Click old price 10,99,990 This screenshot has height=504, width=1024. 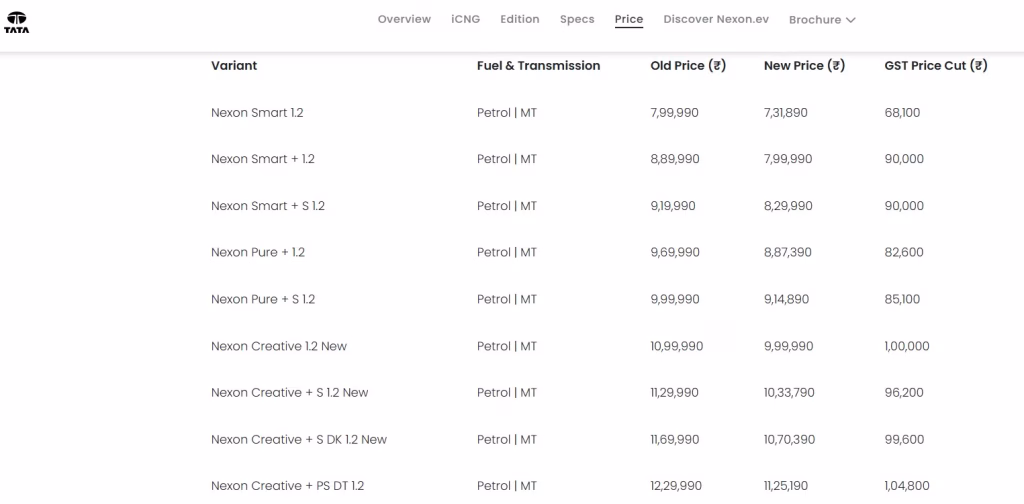677,346
